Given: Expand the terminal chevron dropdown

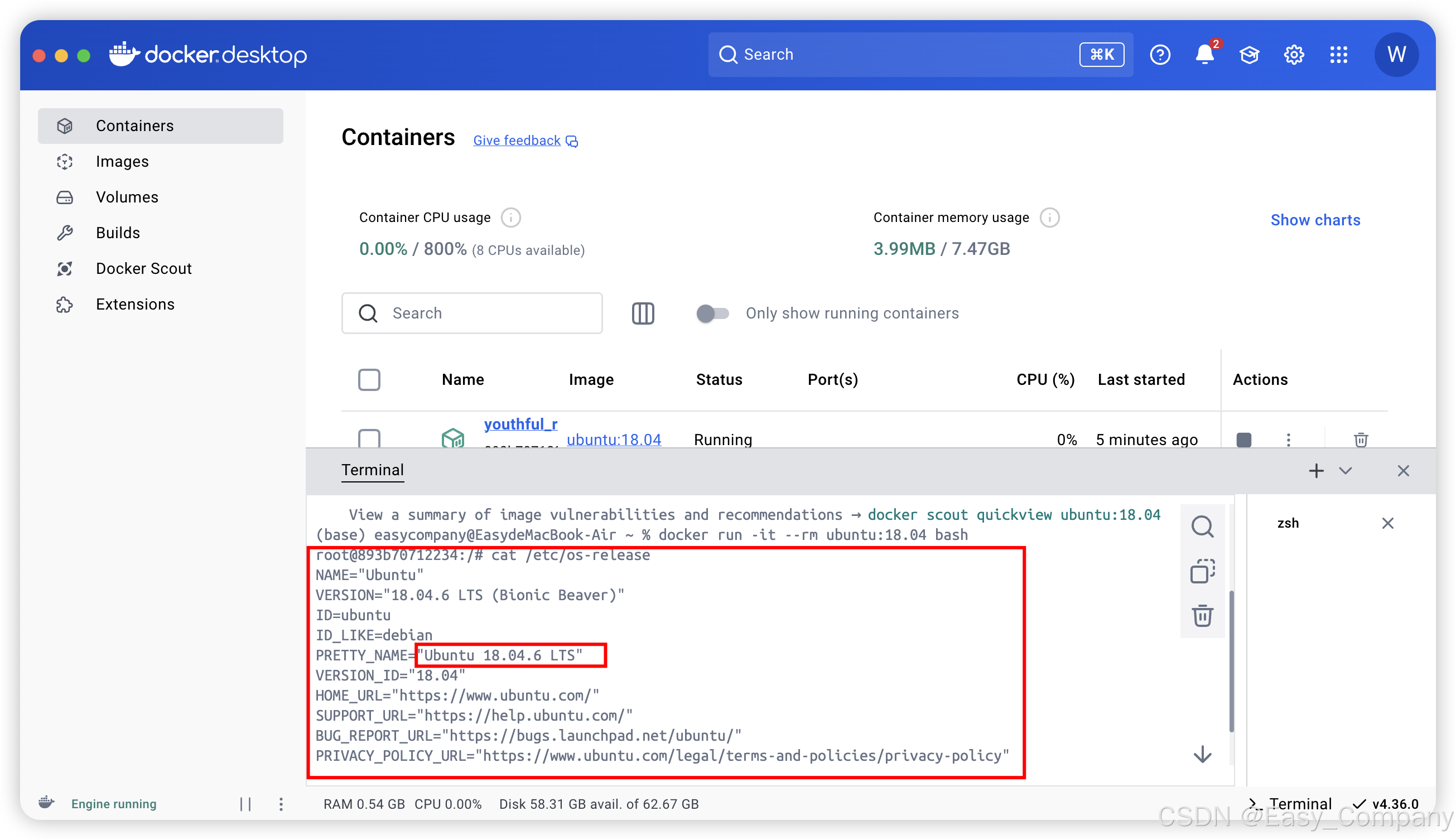Looking at the screenshot, I should click(x=1345, y=471).
